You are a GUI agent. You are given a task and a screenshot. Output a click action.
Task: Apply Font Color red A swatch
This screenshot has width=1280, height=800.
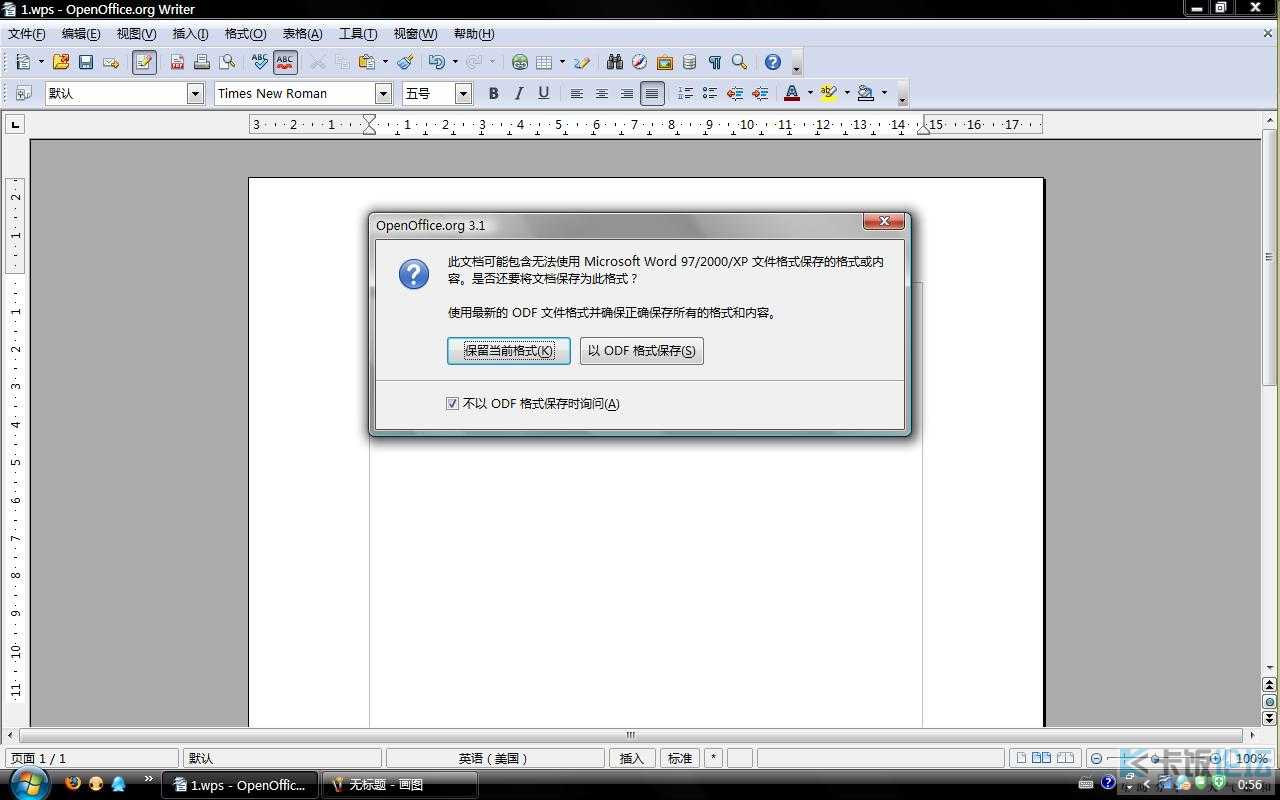point(792,93)
